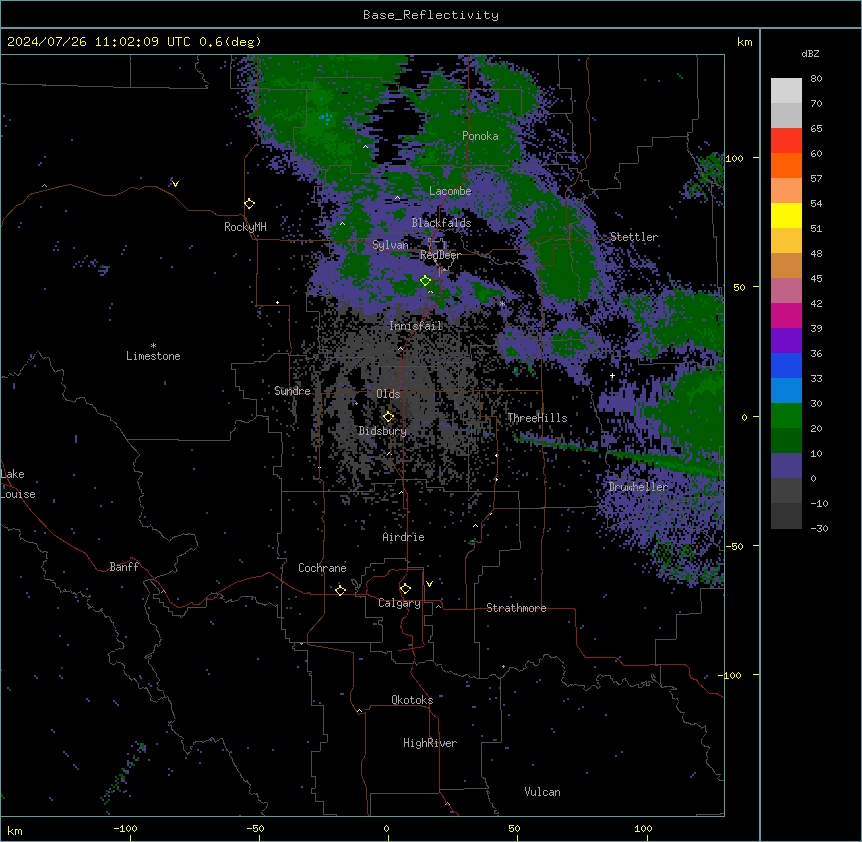The height and width of the screenshot is (842, 862).
Task: Click the yellow marker near RockyMH
Action: point(250,203)
